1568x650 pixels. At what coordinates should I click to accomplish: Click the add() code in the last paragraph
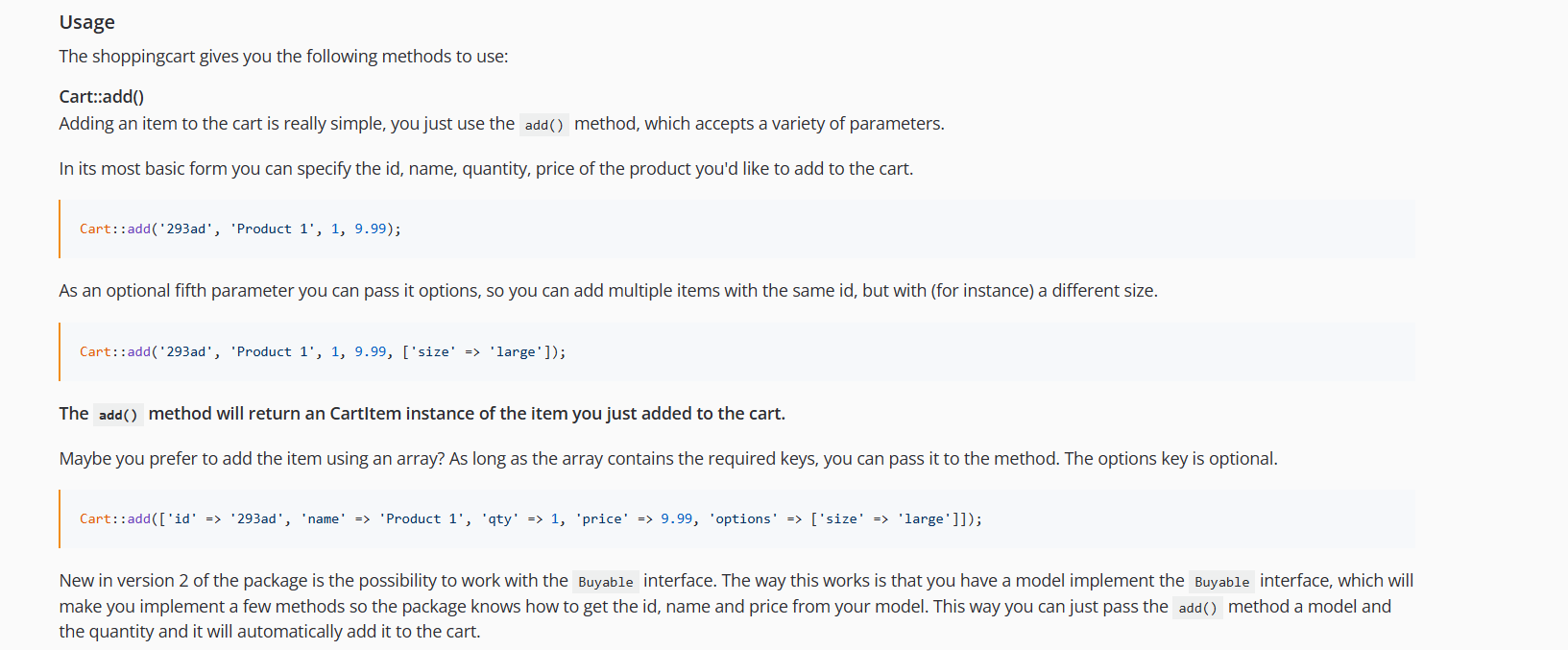pyautogui.click(x=1197, y=608)
